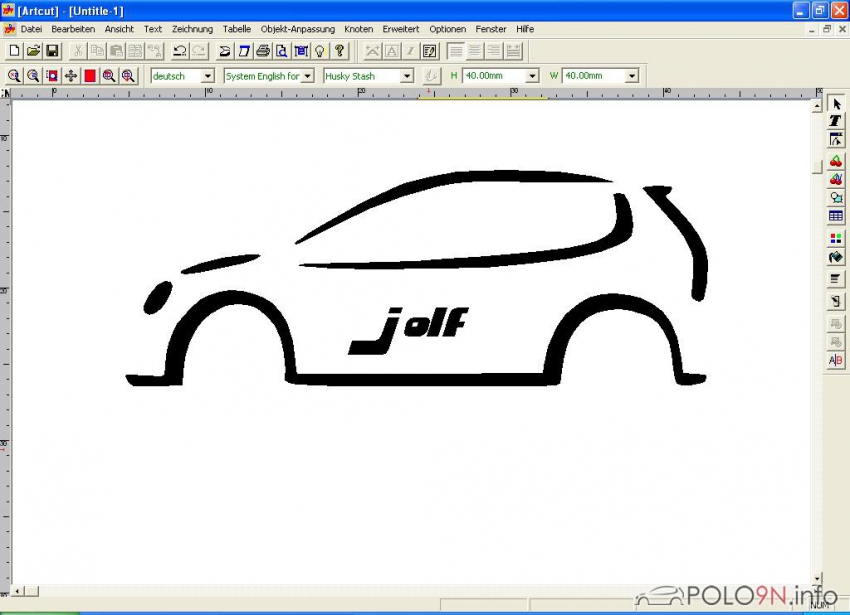Click the undo arrow icon

[x=179, y=51]
